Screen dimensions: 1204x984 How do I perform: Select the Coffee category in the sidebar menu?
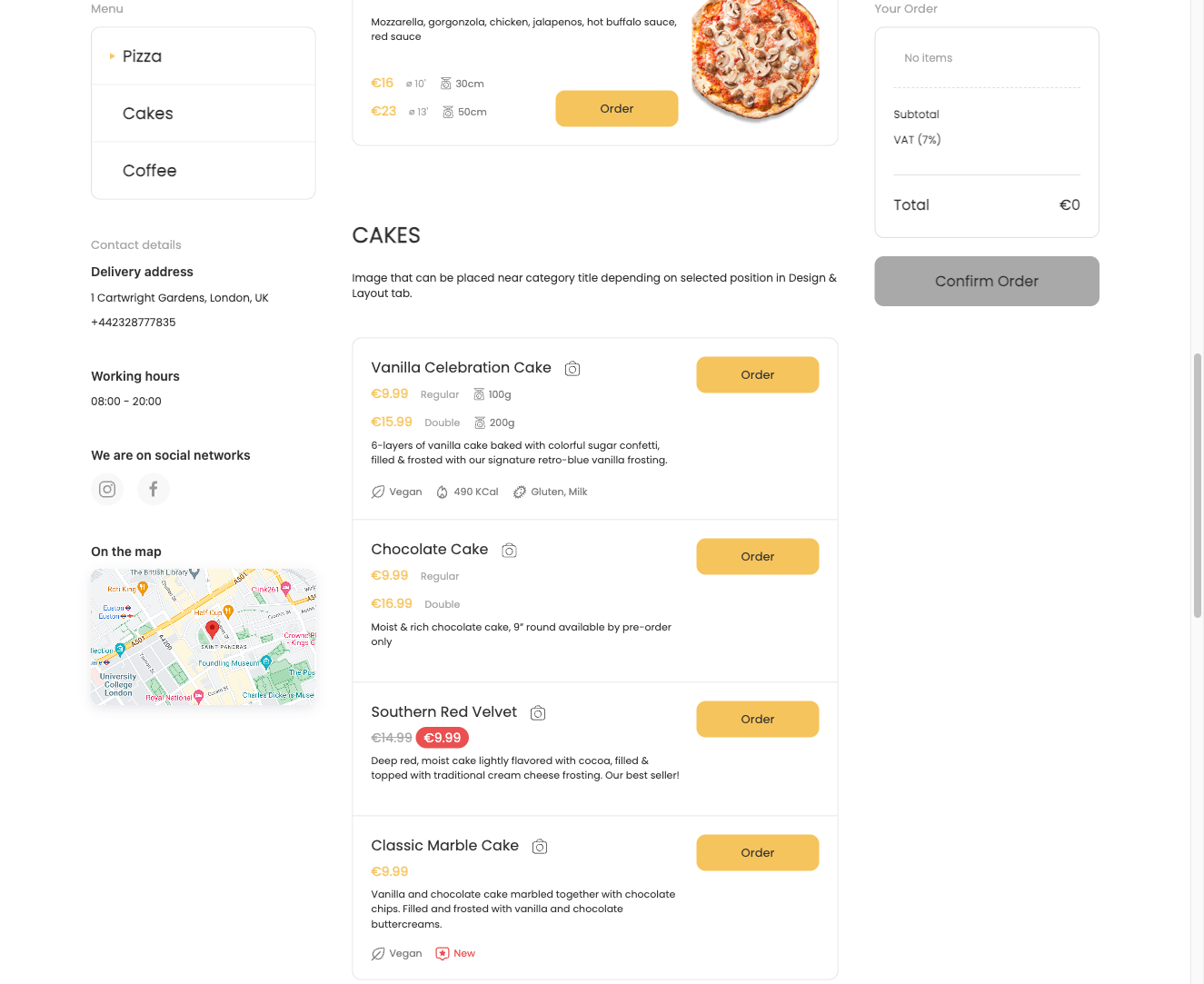point(149,170)
